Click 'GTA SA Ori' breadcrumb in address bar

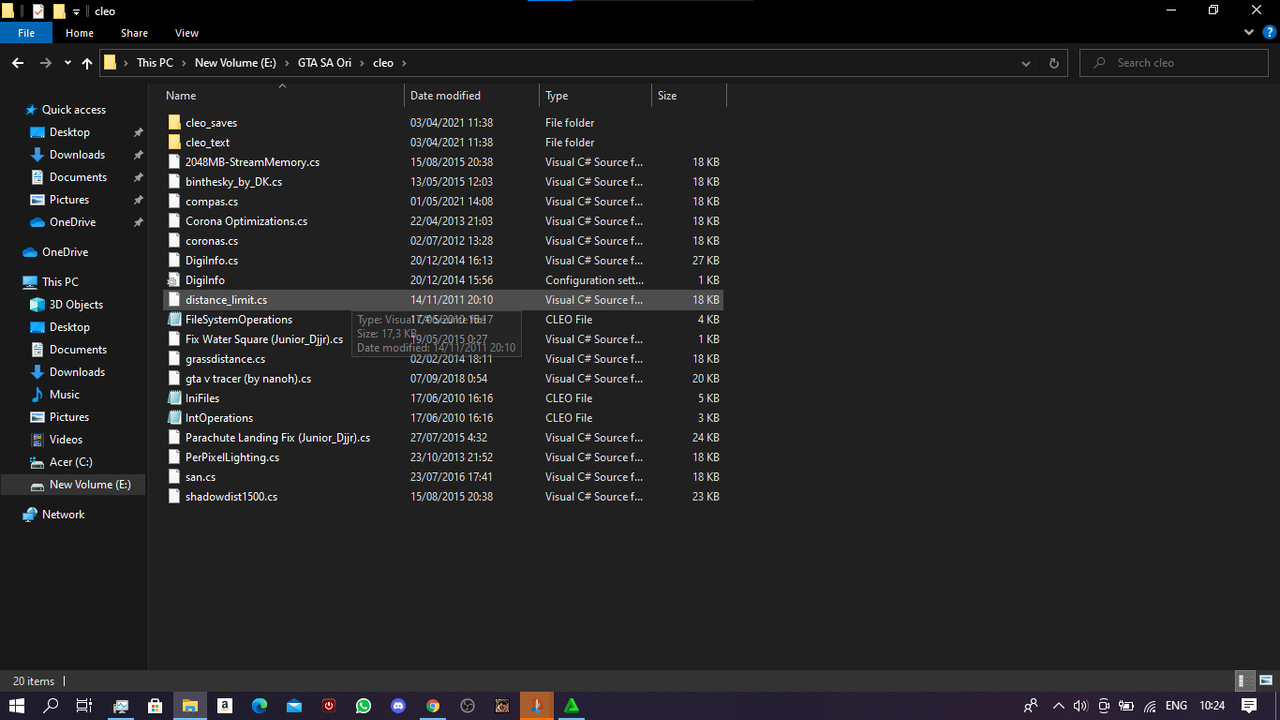coord(324,63)
